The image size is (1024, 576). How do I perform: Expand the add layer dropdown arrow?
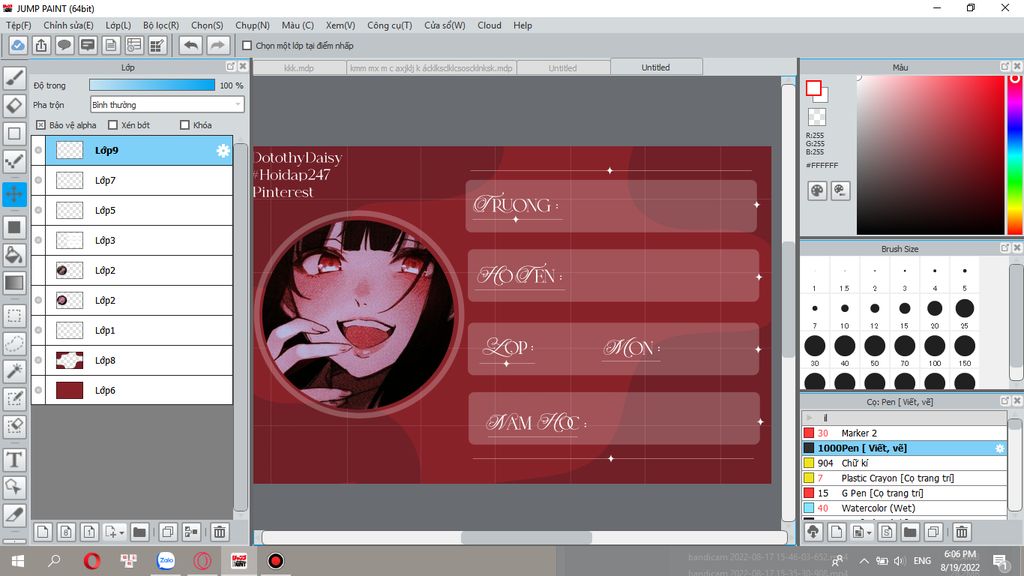pos(121,533)
